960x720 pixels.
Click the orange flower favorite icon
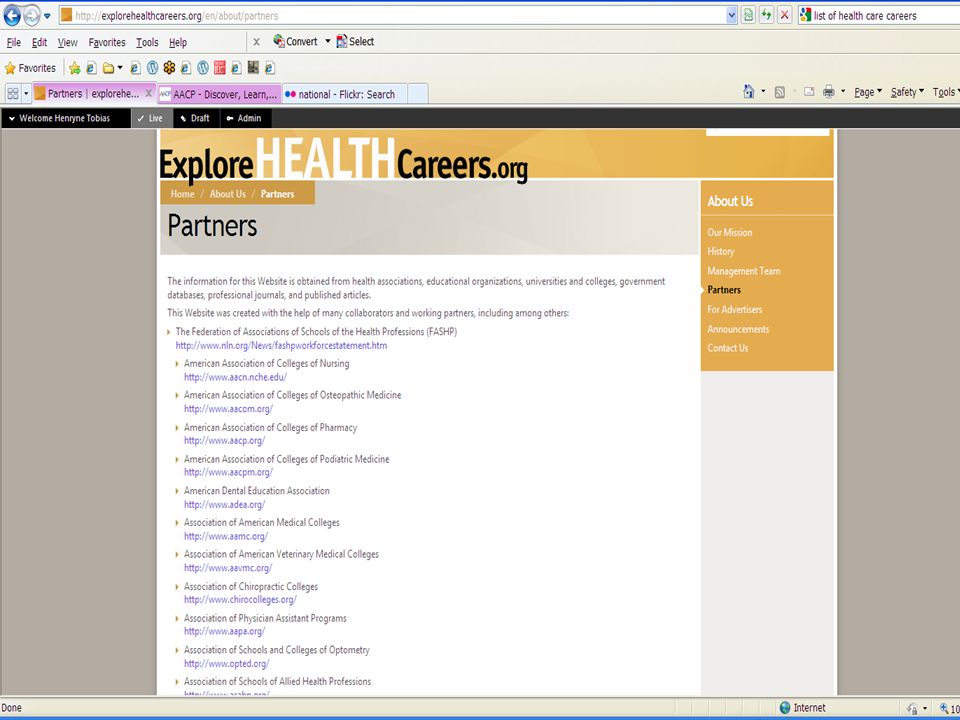tap(169, 68)
